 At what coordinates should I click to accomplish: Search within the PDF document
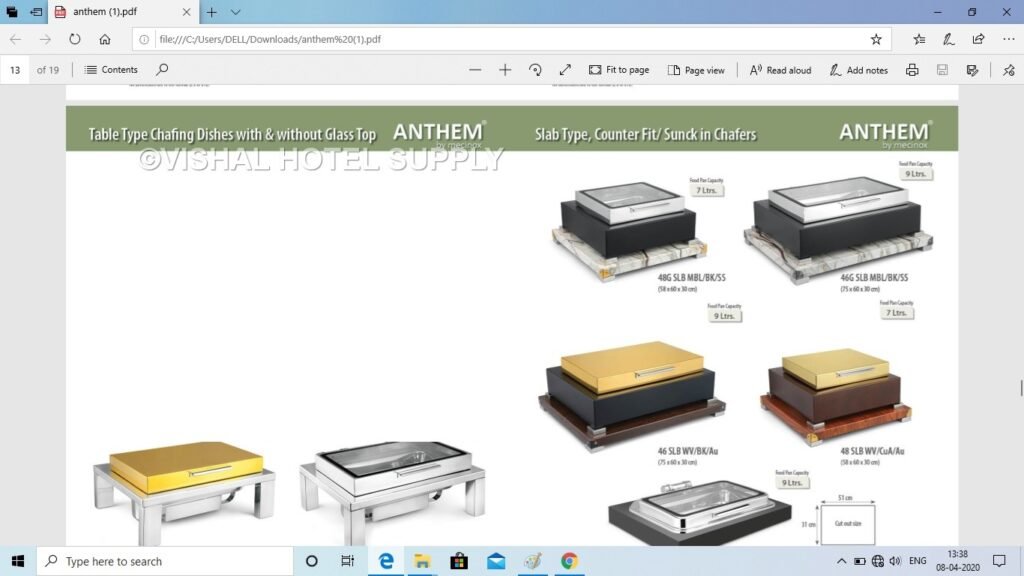coord(162,69)
